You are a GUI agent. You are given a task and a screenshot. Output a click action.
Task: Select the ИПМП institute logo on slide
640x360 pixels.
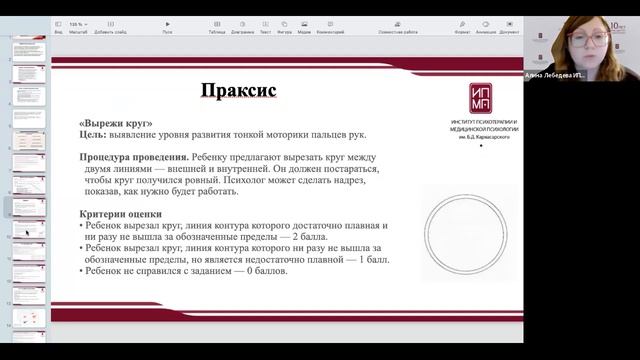[x=480, y=98]
